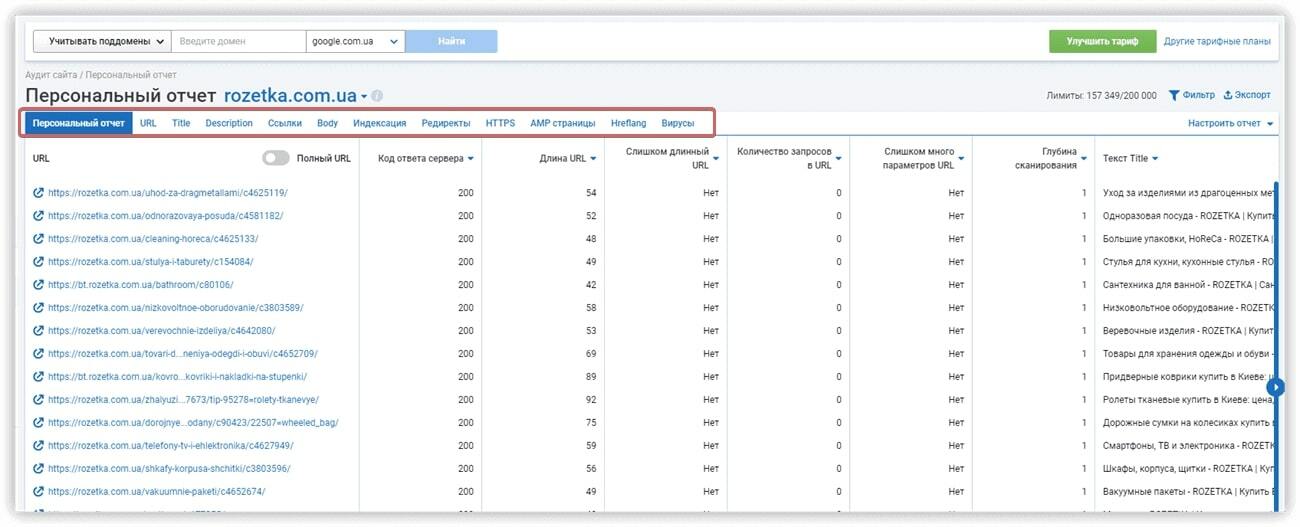The height and width of the screenshot is (527, 1300).
Task: Open the Настроить отчет dropdown
Action: (1232, 123)
